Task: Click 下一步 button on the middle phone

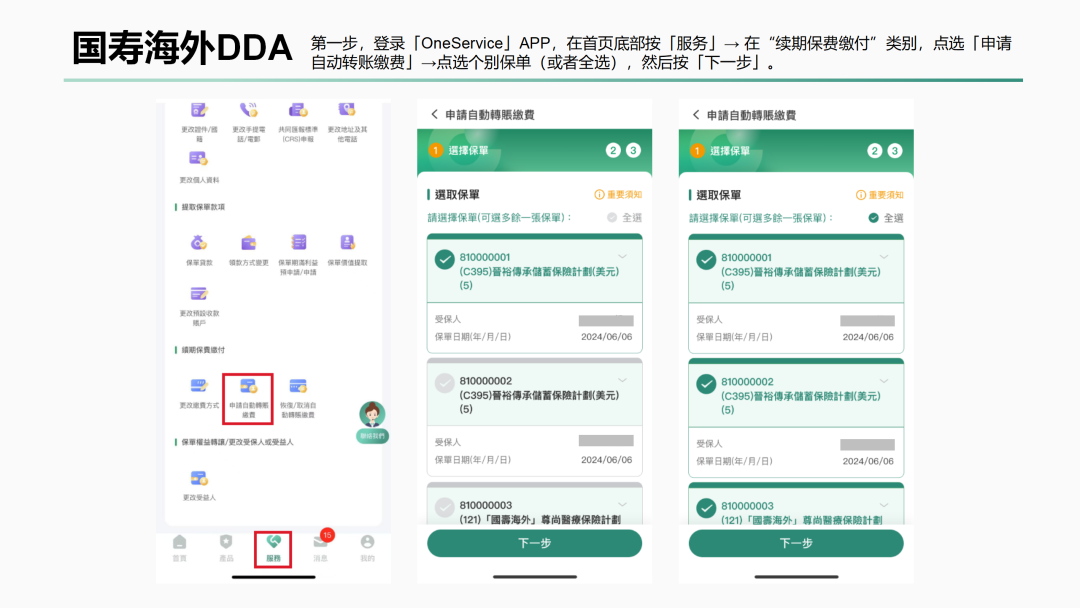Action: [x=534, y=543]
